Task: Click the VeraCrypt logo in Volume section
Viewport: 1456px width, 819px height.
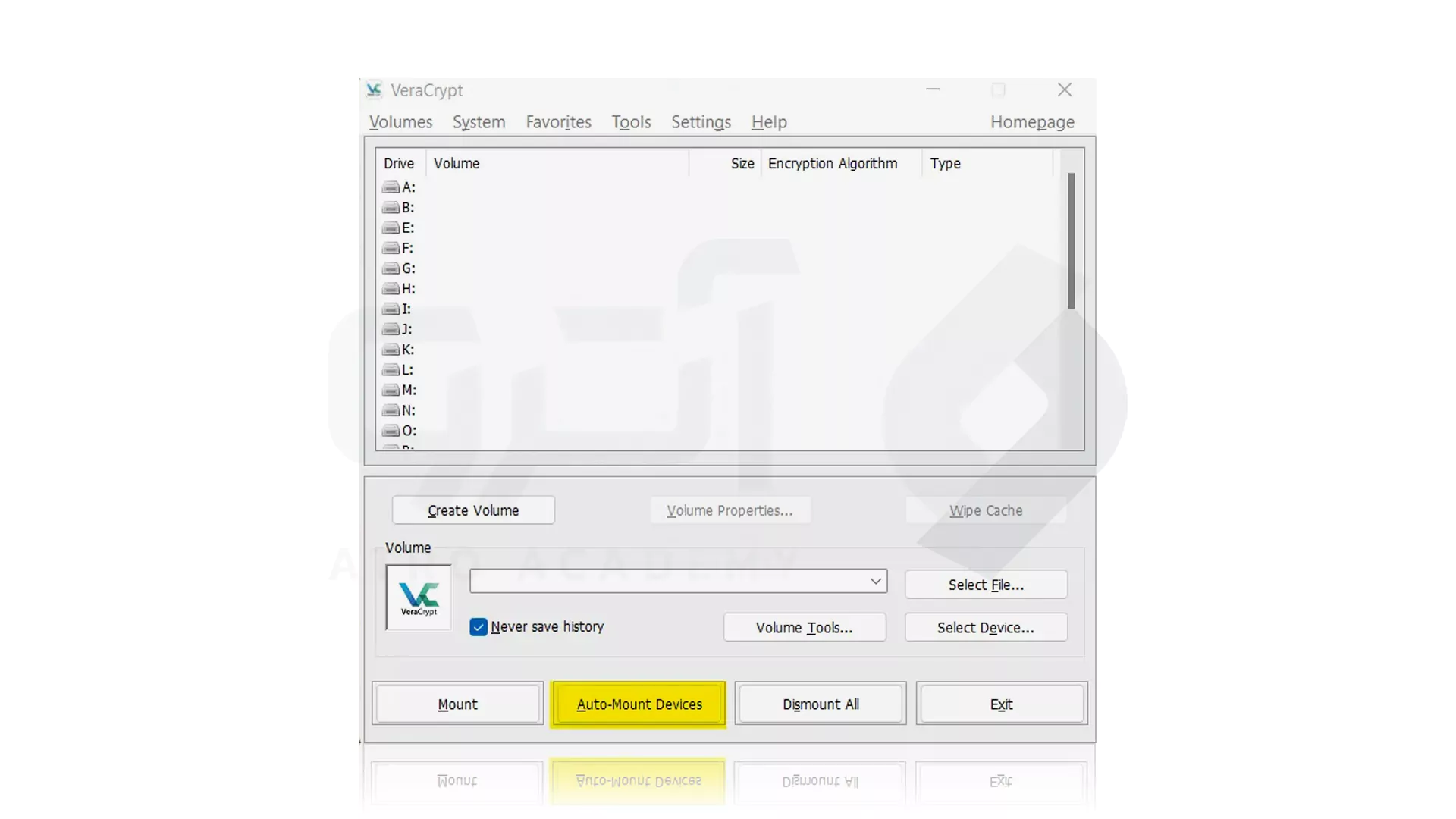Action: [419, 598]
